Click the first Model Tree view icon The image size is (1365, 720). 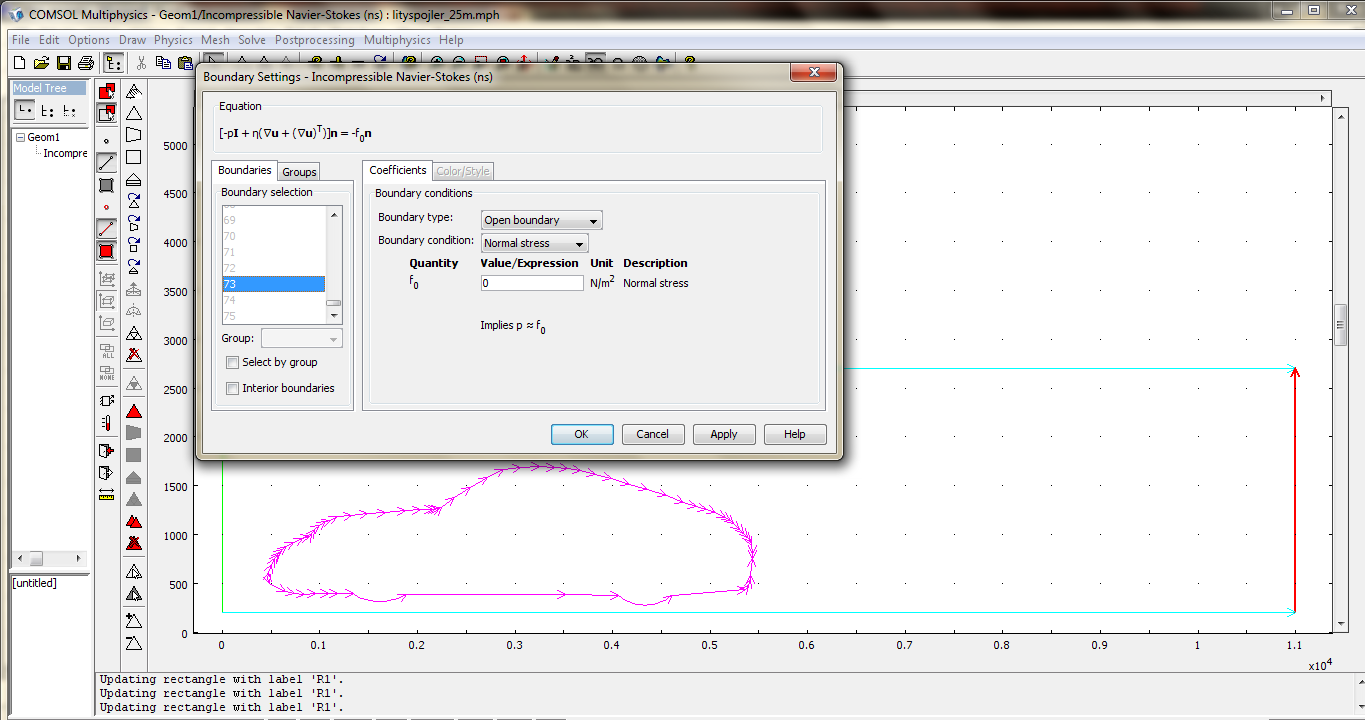[25, 111]
